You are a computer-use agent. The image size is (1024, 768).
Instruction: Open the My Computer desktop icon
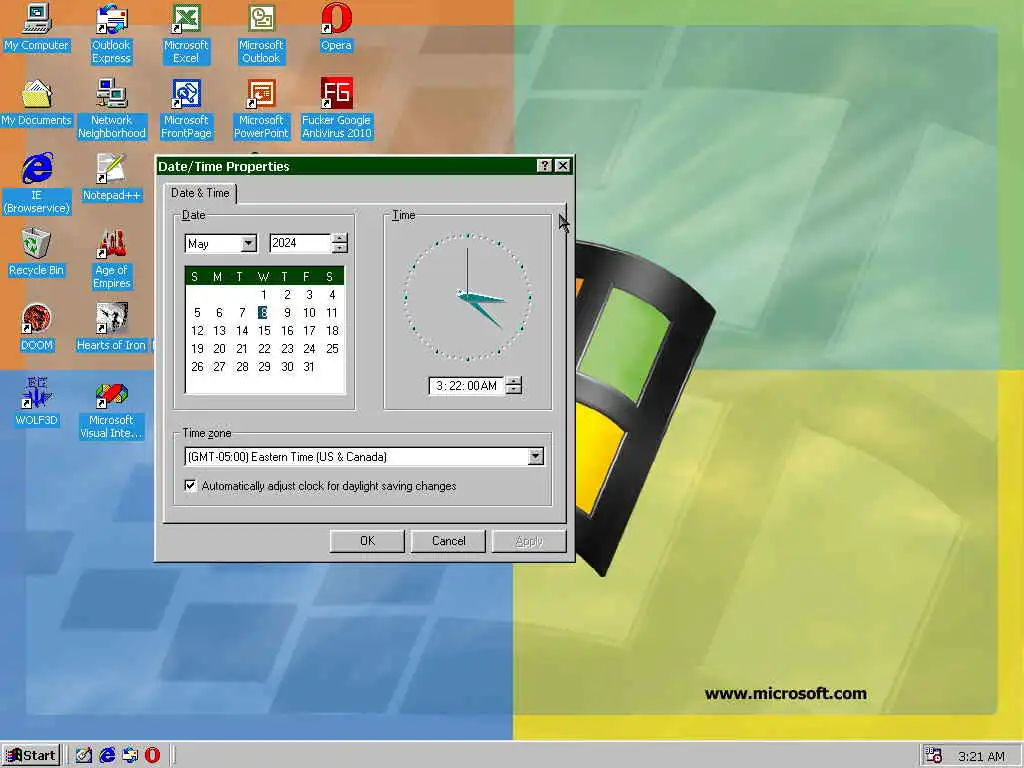pyautogui.click(x=37, y=27)
